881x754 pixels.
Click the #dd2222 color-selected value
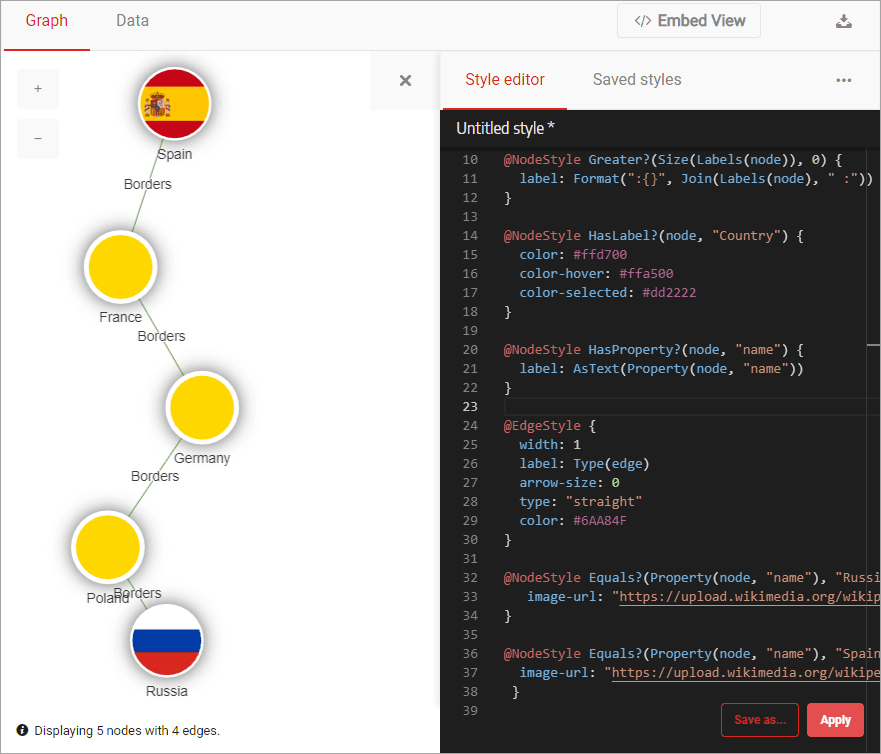click(669, 293)
